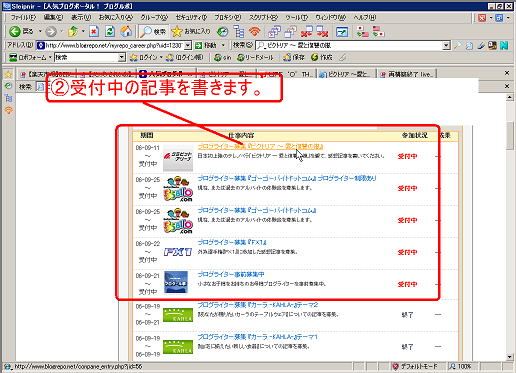Open the ブログライター事前募集中 link
Image resolution: width=516 pixels, height=373 pixels.
(x=231, y=274)
